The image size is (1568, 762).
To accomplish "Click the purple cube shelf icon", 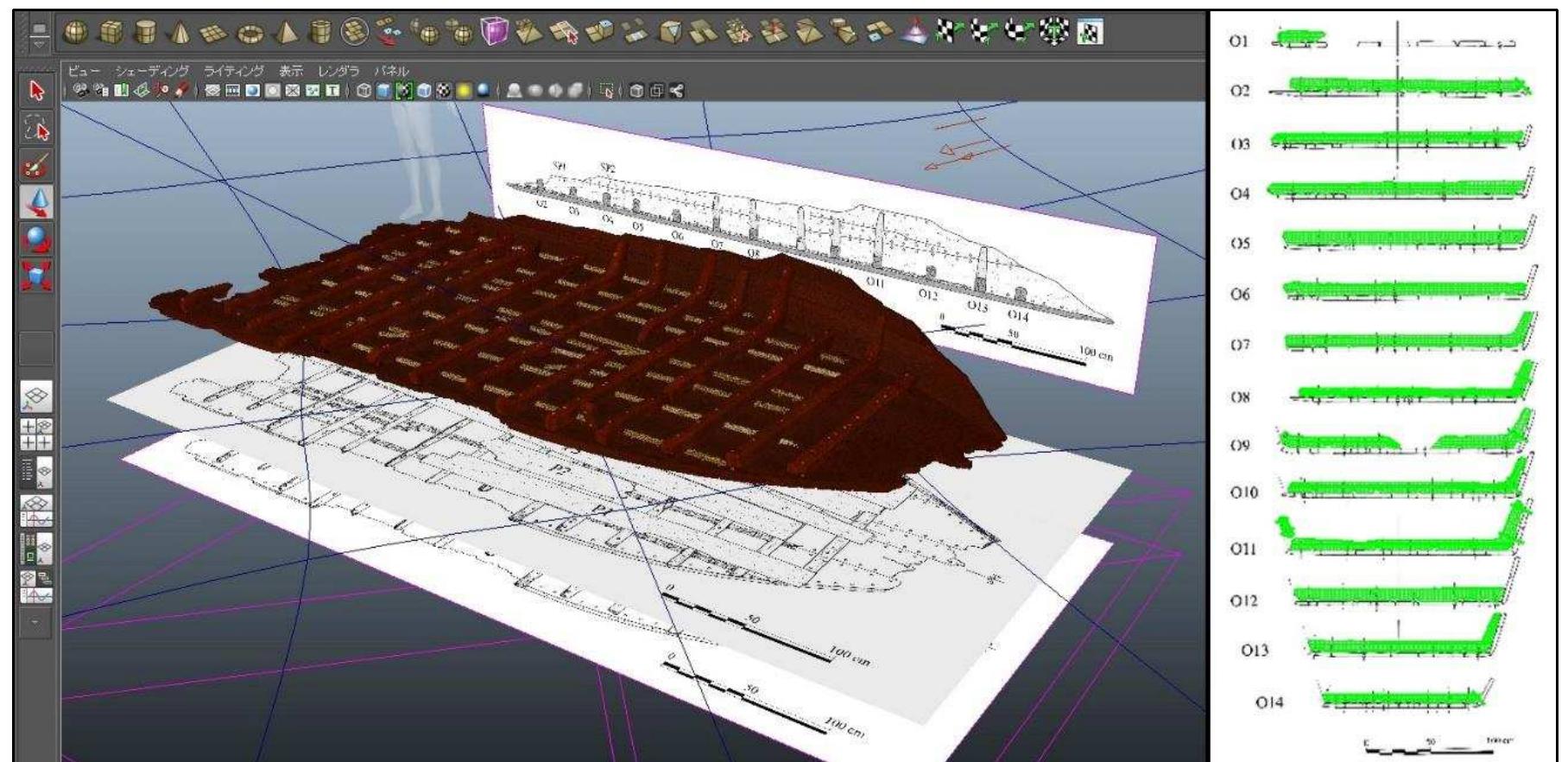I will pyautogui.click(x=496, y=33).
